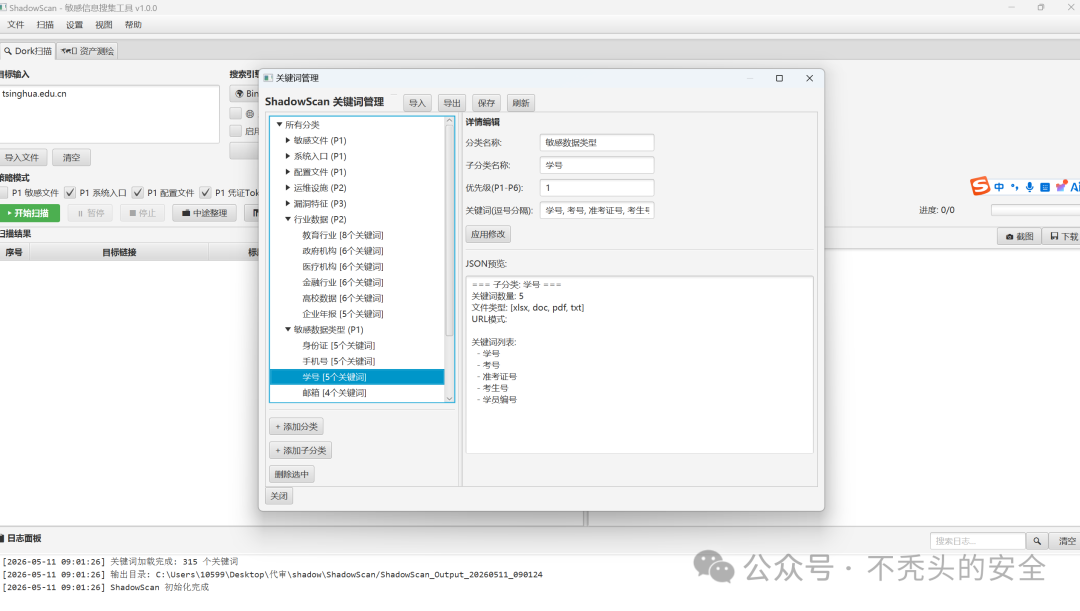Click the 分类名称 input field

596,143
